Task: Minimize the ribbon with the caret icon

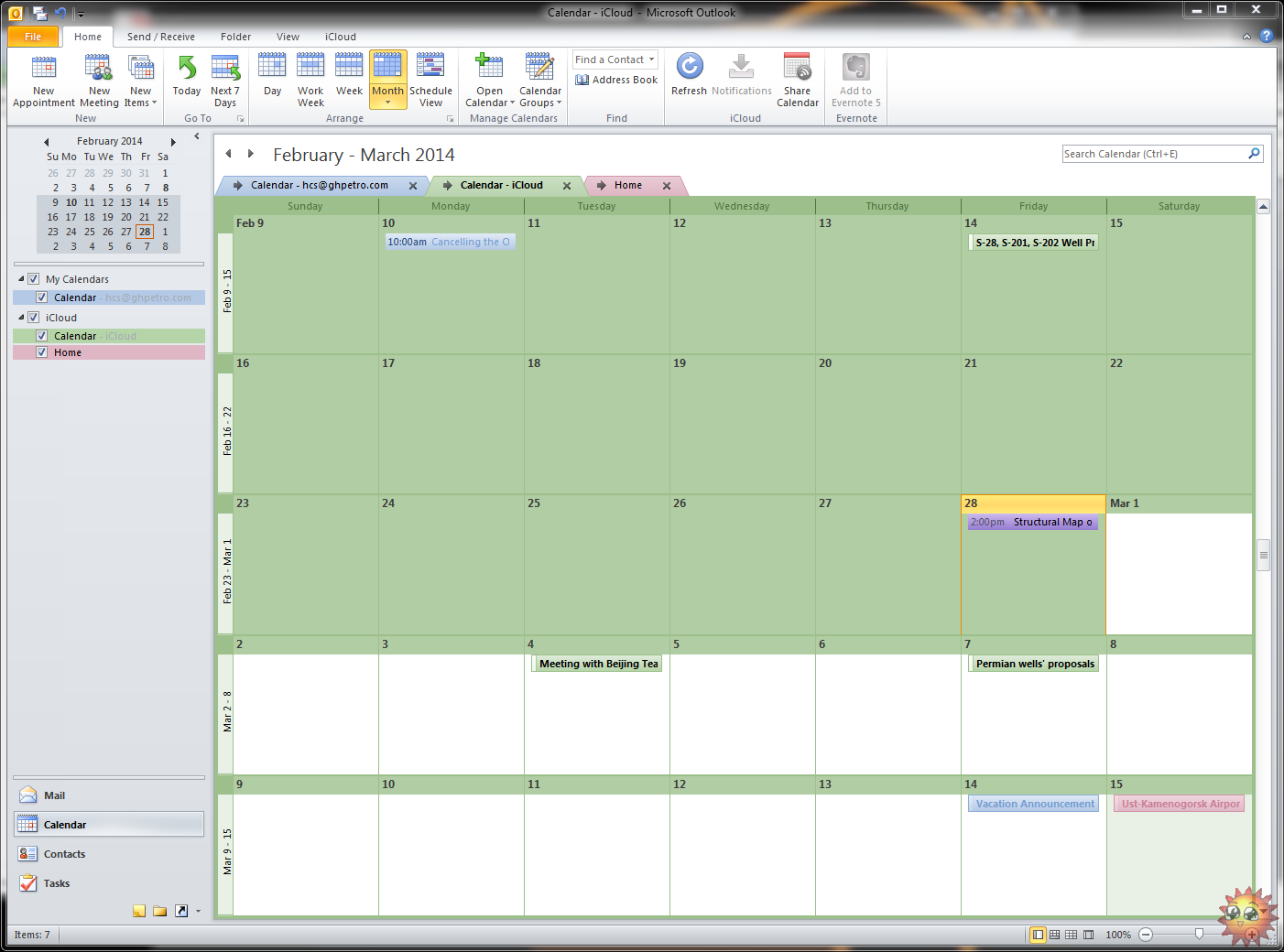Action: tap(1246, 37)
